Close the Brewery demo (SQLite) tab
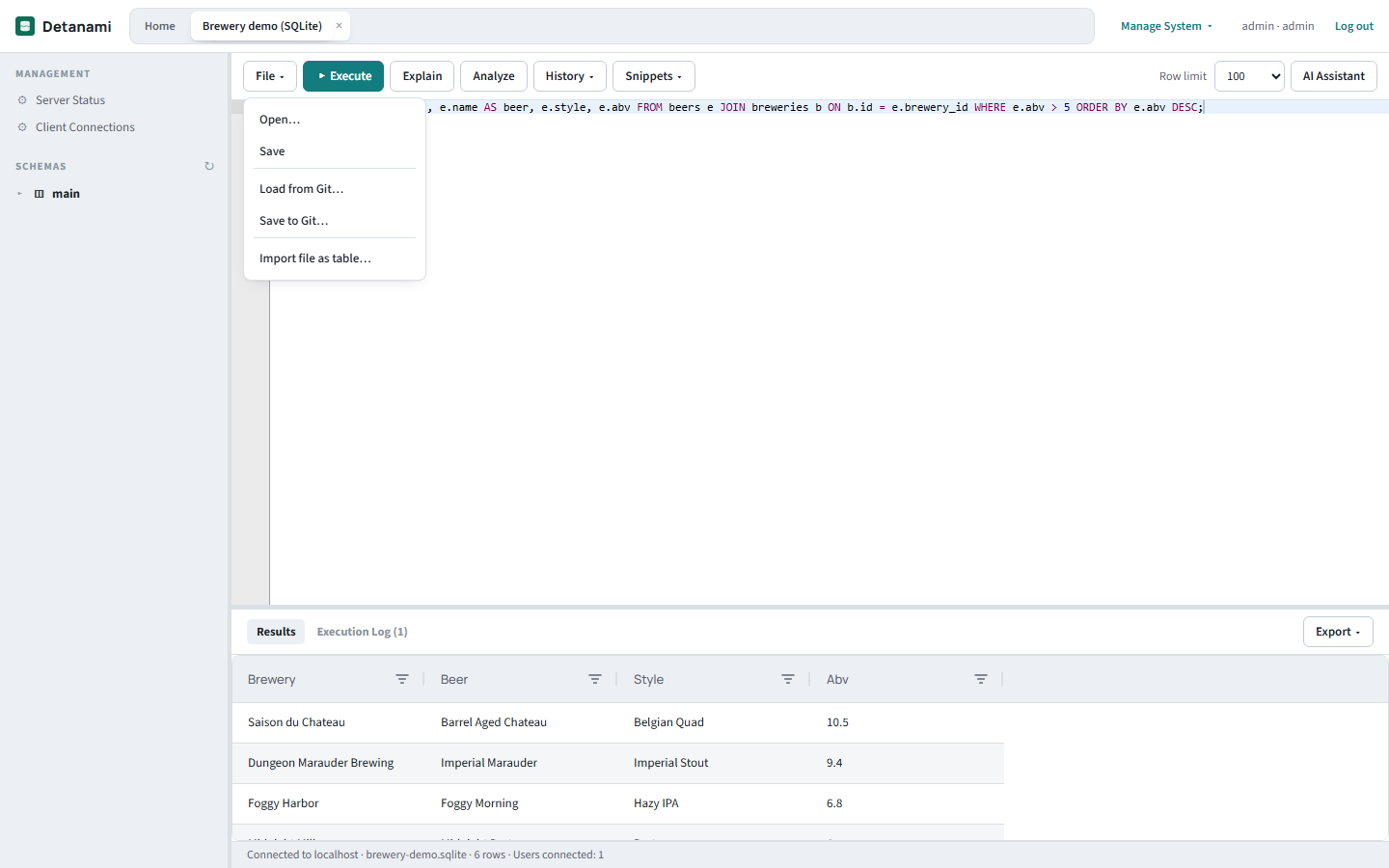This screenshot has width=1389, height=868. pos(339,26)
